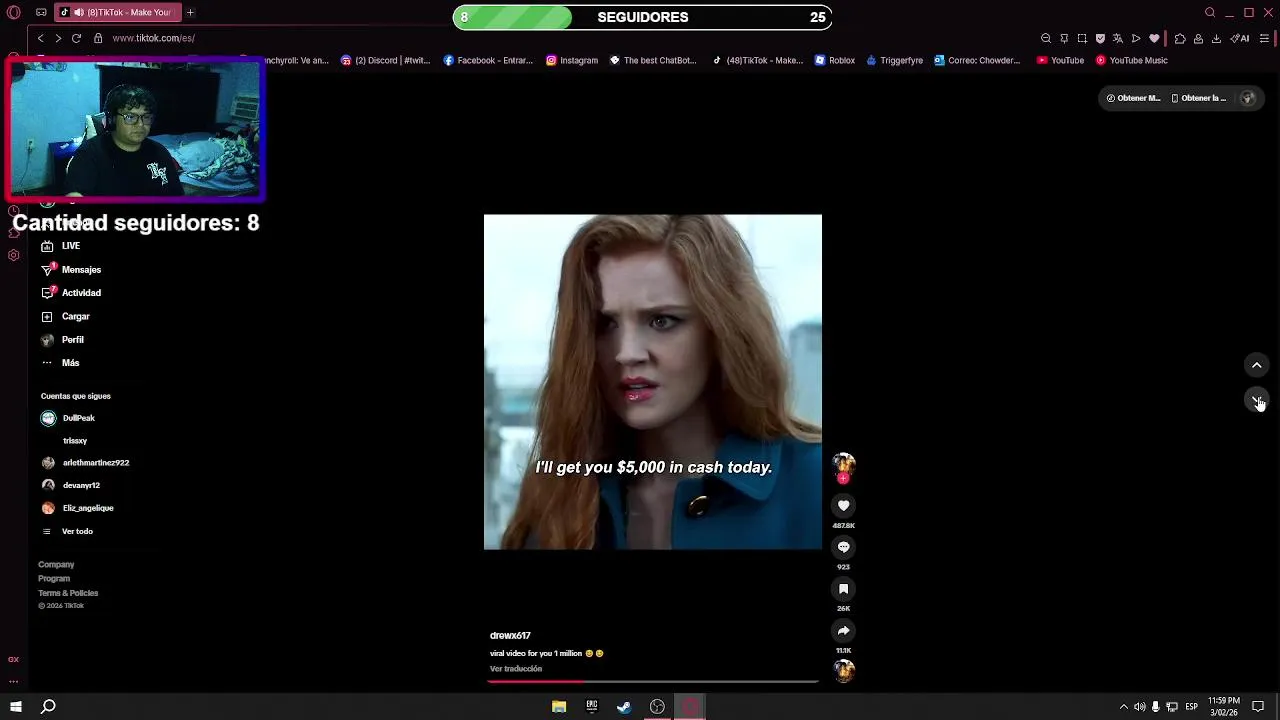Go forward in browser history
The height and width of the screenshot is (720, 1280).
(58, 38)
